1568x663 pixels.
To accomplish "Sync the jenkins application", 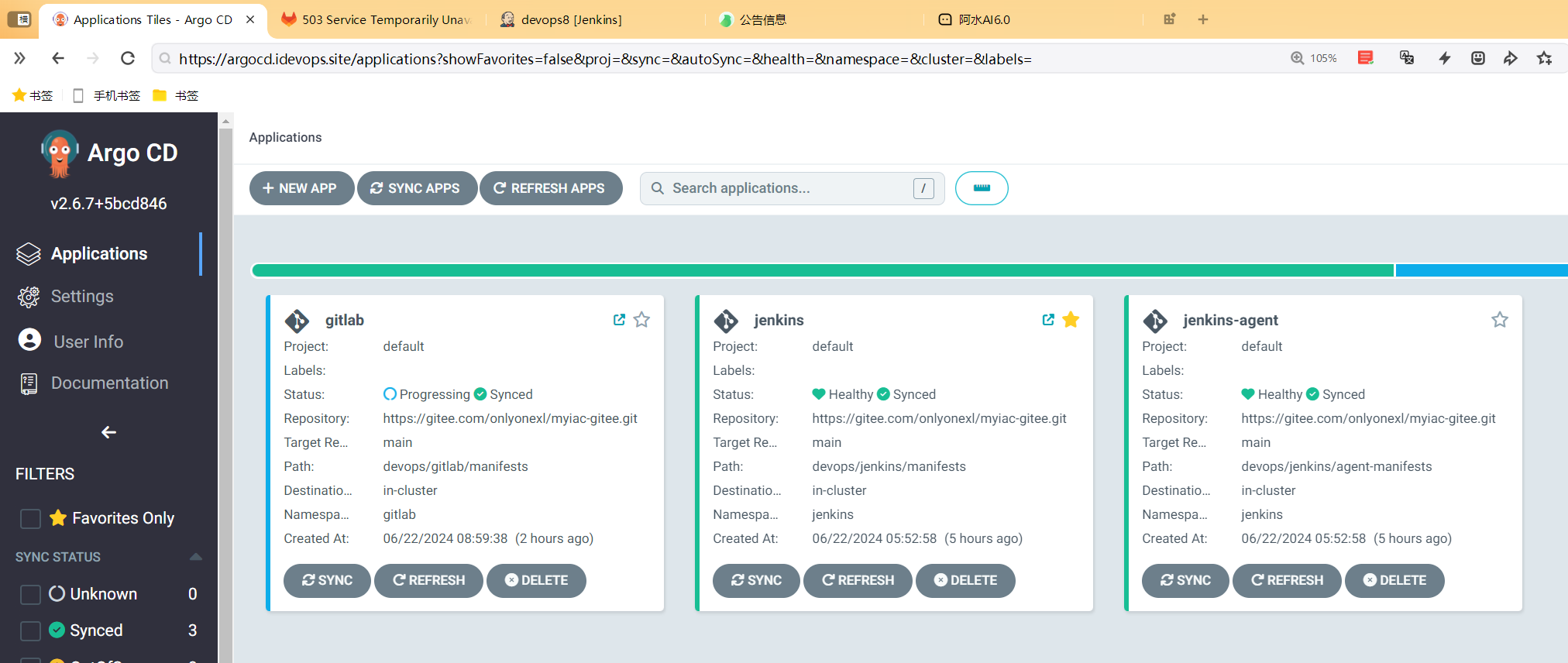I will (x=756, y=581).
